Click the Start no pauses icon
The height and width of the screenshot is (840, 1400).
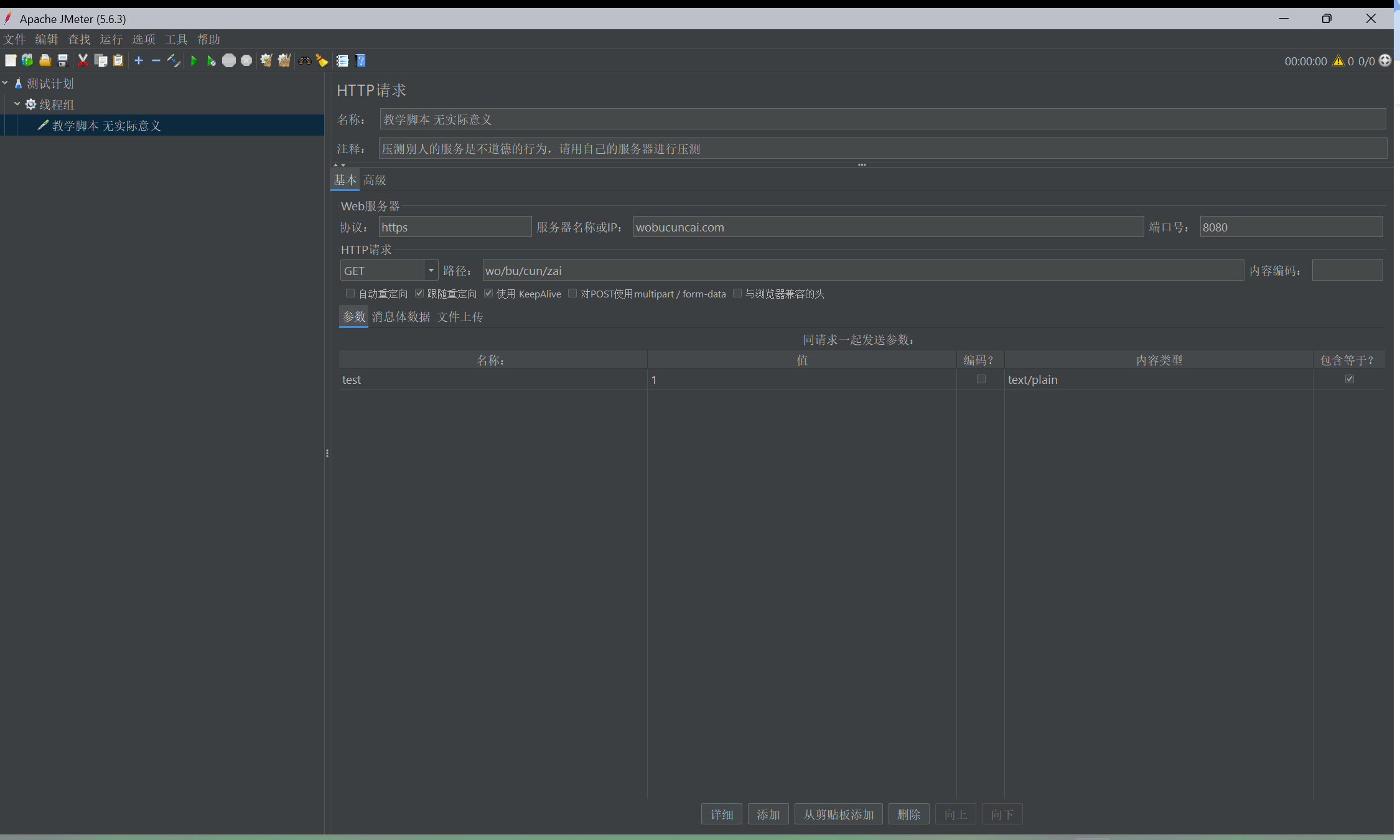(x=212, y=60)
